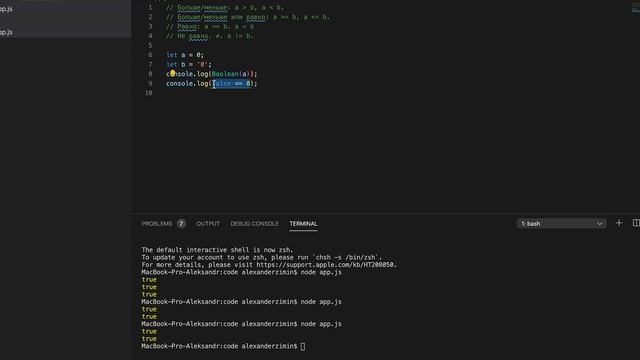Create a new terminal with the plus icon
This screenshot has height=360, width=640.
[619, 223]
